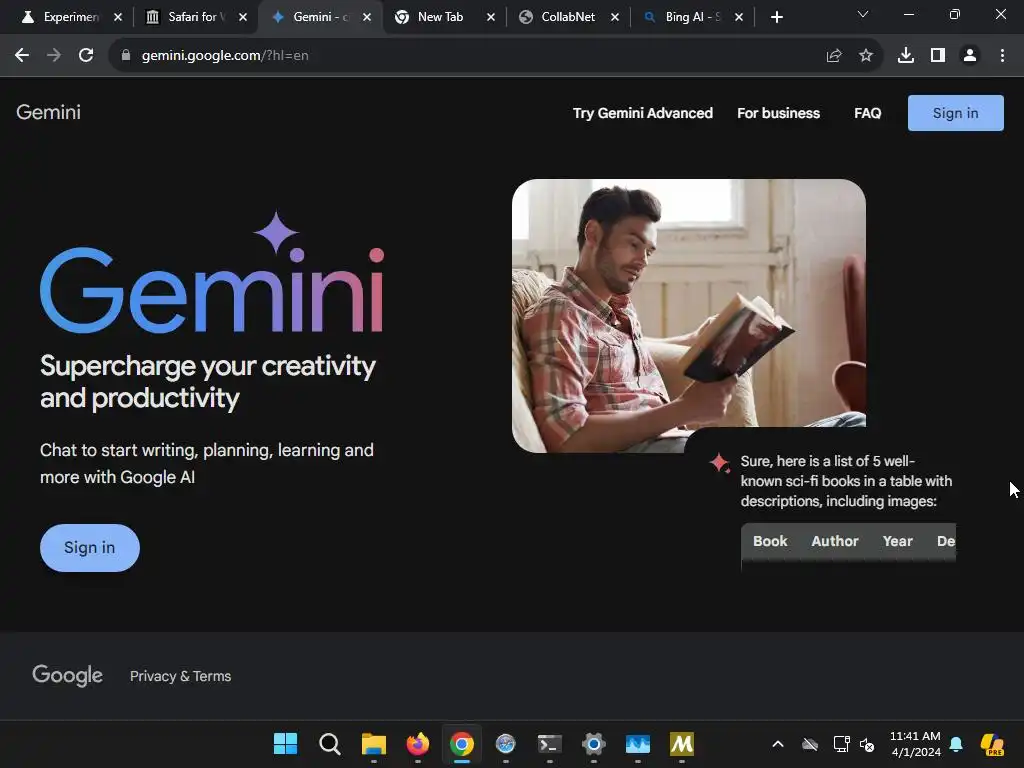Click the browser forward arrow
The image size is (1024, 768).
tap(54, 56)
